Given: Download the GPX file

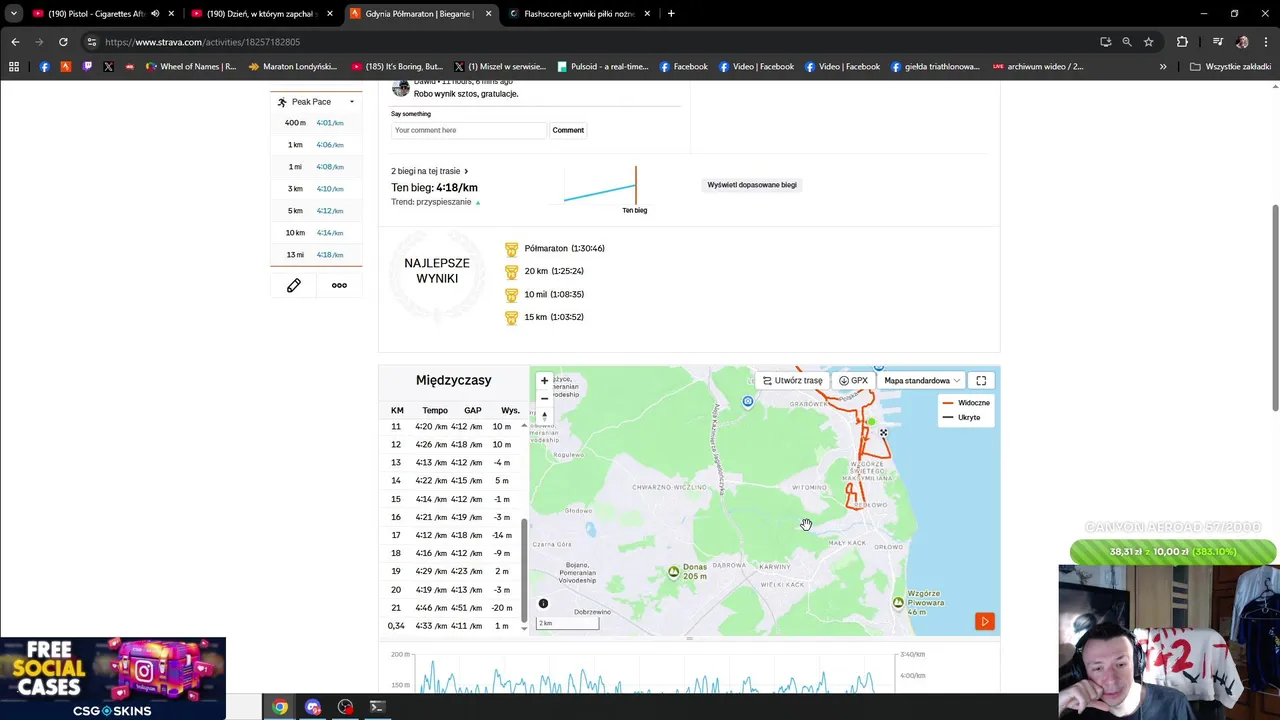Looking at the screenshot, I should click(853, 381).
